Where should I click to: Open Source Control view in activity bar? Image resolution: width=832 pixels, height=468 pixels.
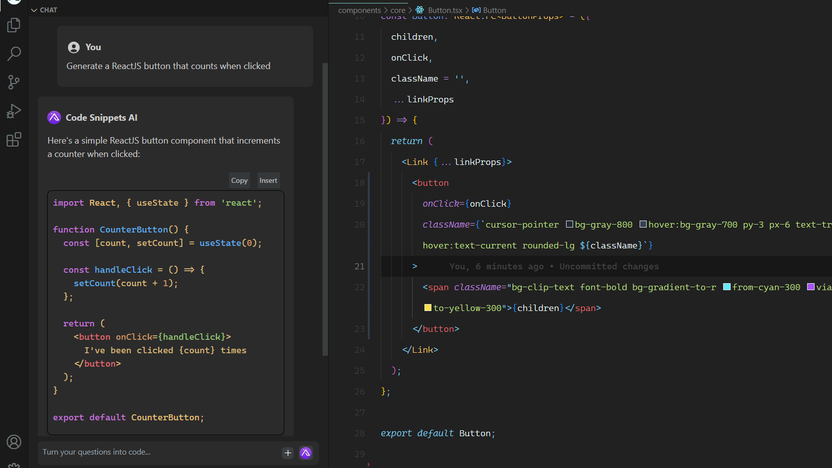[14, 82]
